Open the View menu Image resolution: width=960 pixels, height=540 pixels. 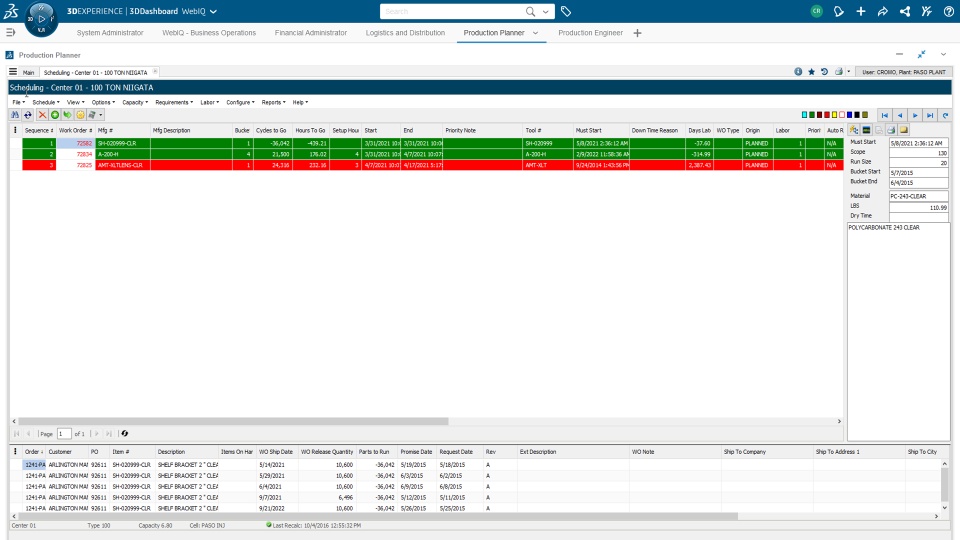tap(75, 102)
